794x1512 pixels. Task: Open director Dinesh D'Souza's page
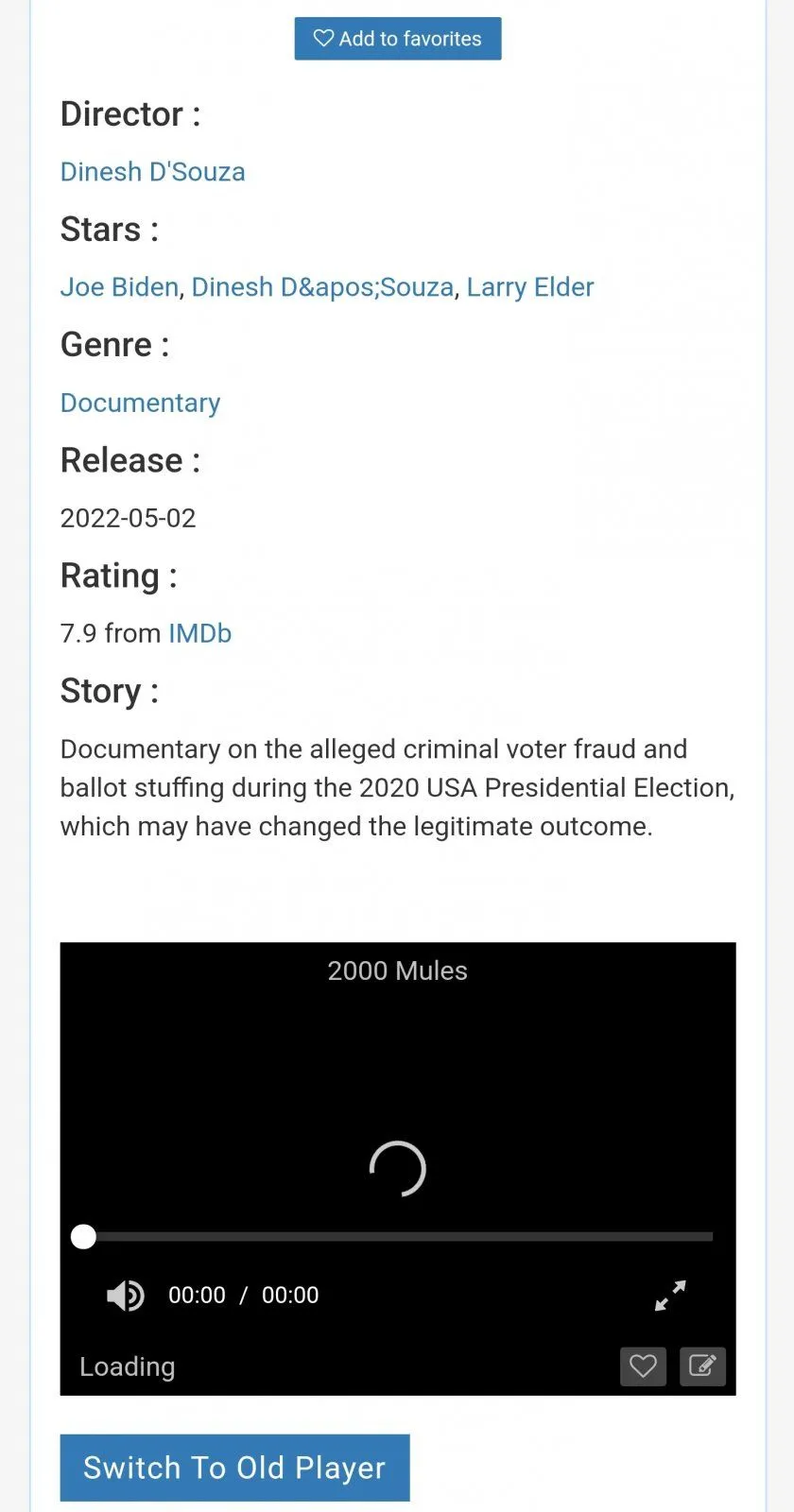(x=152, y=172)
